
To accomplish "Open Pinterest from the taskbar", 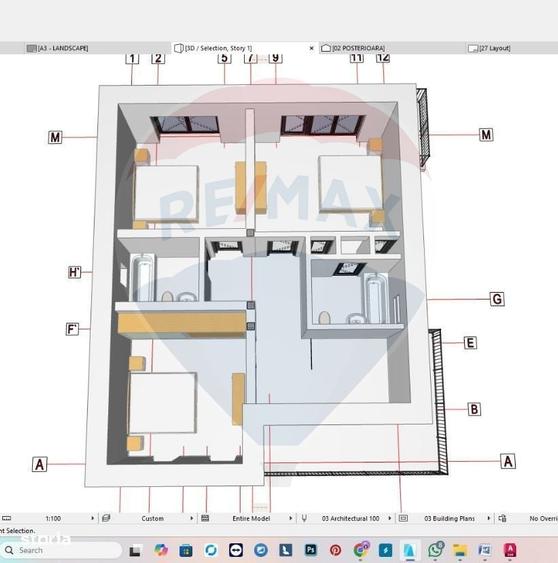I will [x=335, y=550].
